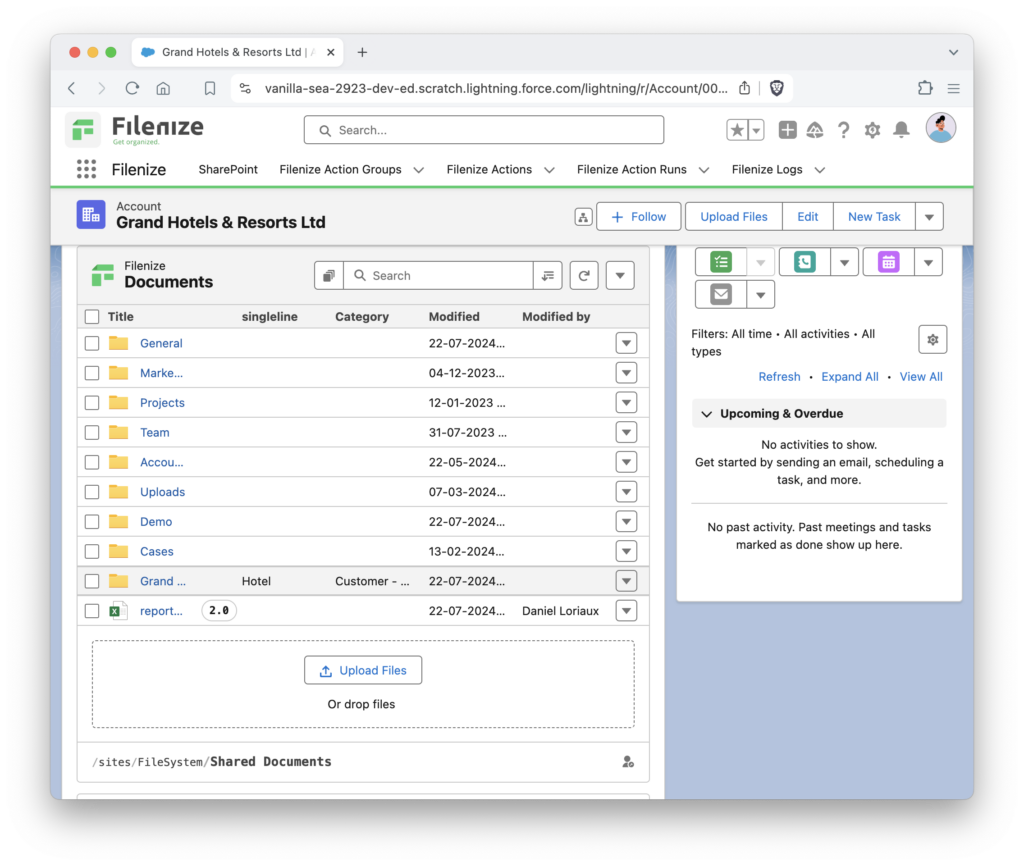This screenshot has height=866, width=1024.
Task: Refresh the Filenize Documents list
Action: [x=584, y=276]
